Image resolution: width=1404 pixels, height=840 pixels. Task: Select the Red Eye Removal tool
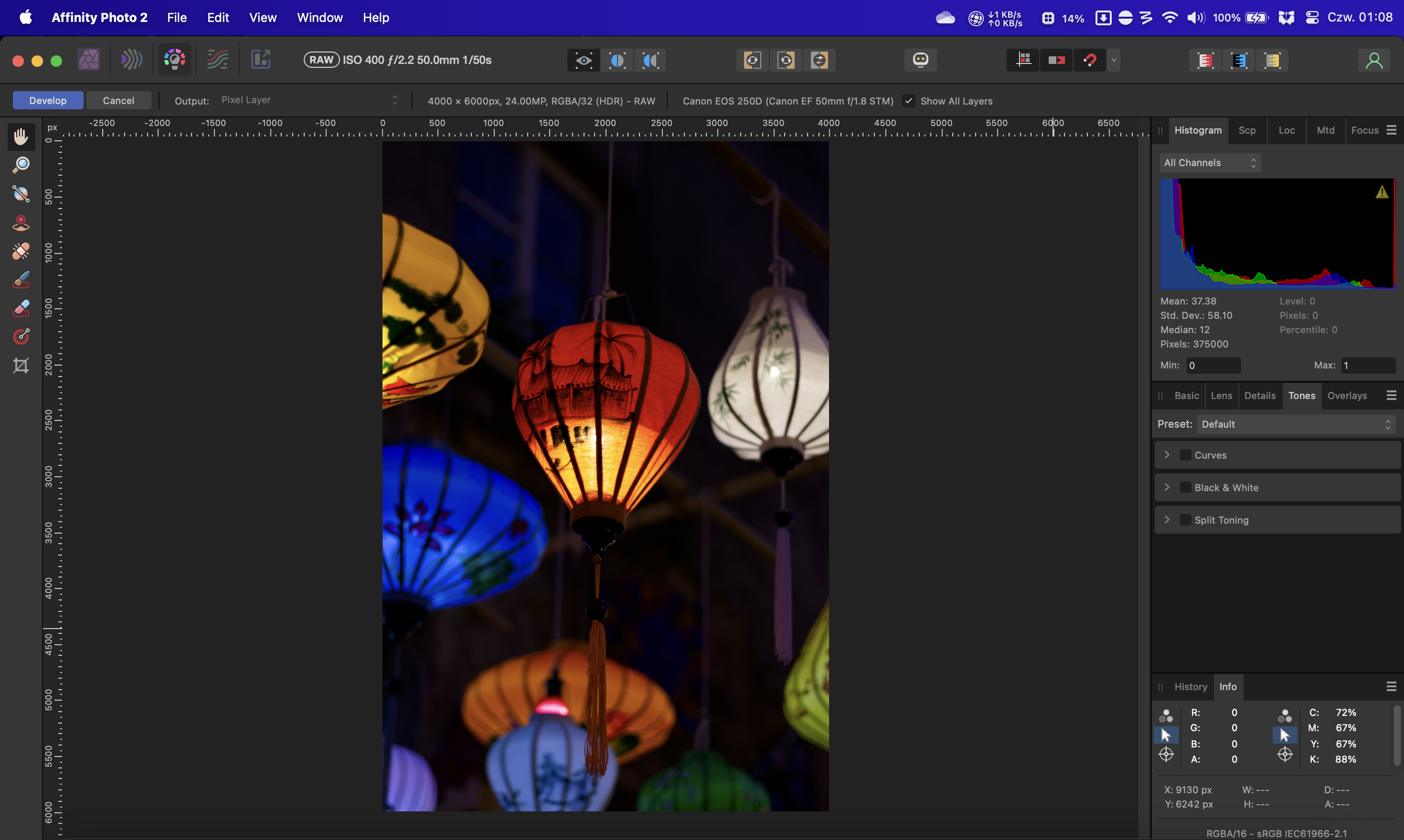[21, 222]
